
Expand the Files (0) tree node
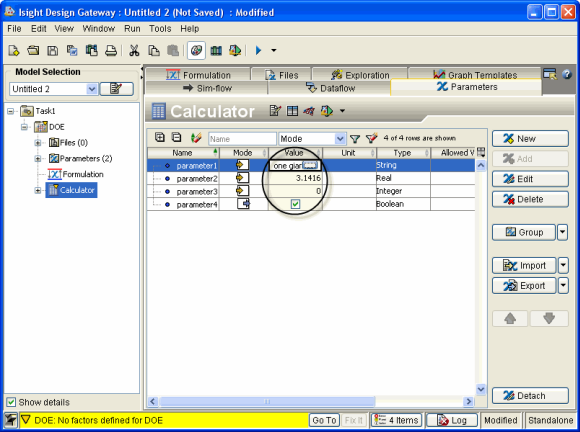tap(38, 143)
